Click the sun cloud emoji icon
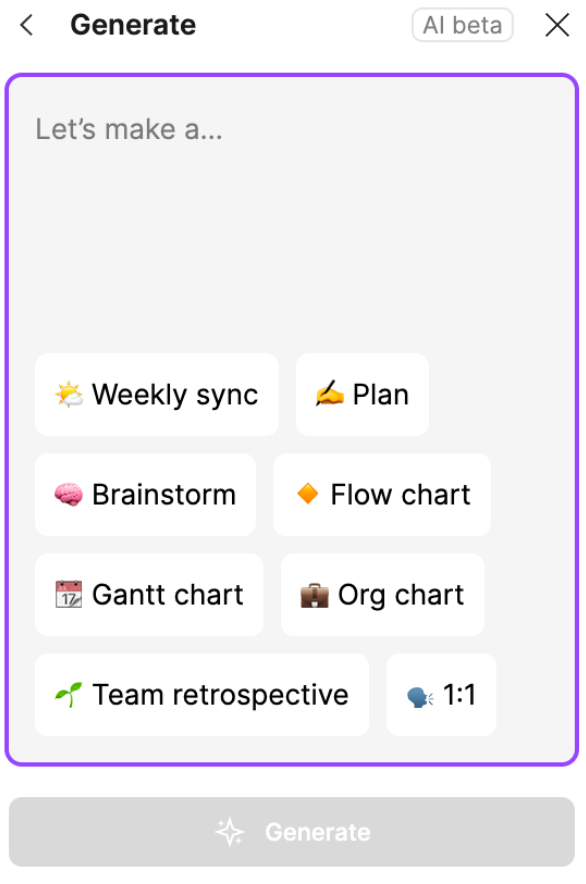The width and height of the screenshot is (586, 884). tap(69, 395)
